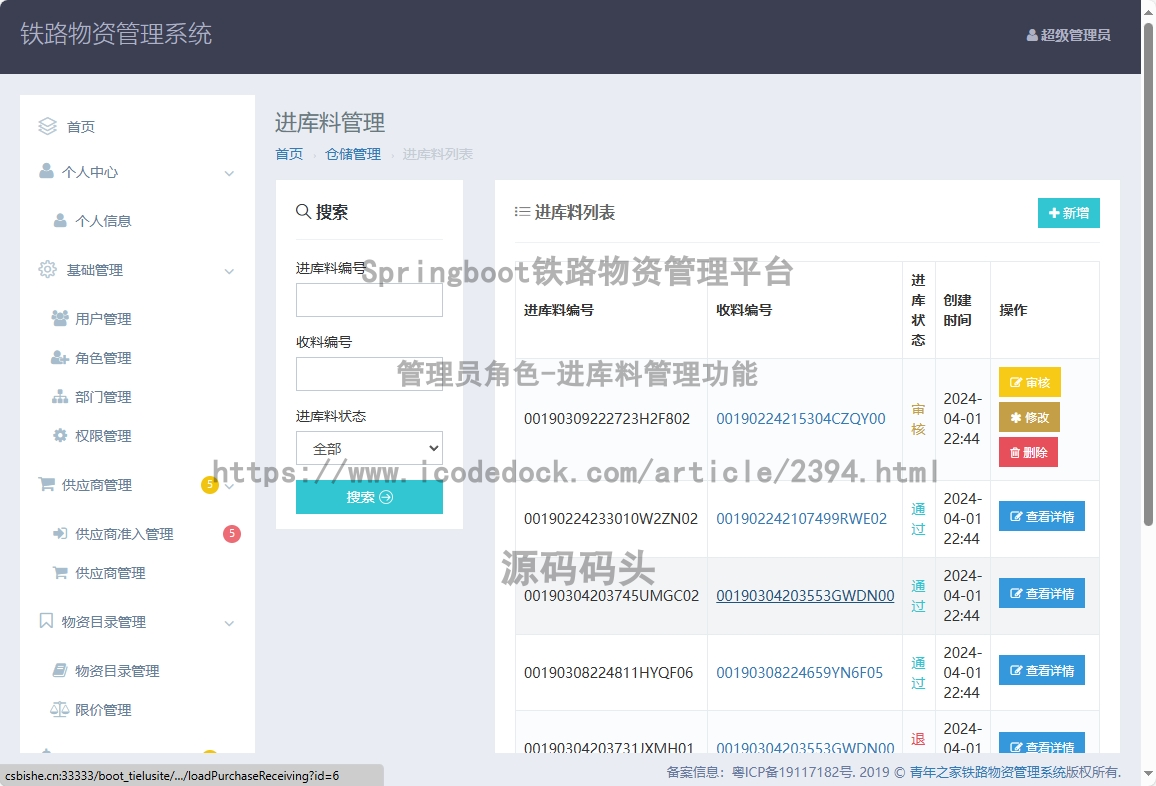Click the yellow 审核 button
The height and width of the screenshot is (786, 1156).
coord(1029,382)
